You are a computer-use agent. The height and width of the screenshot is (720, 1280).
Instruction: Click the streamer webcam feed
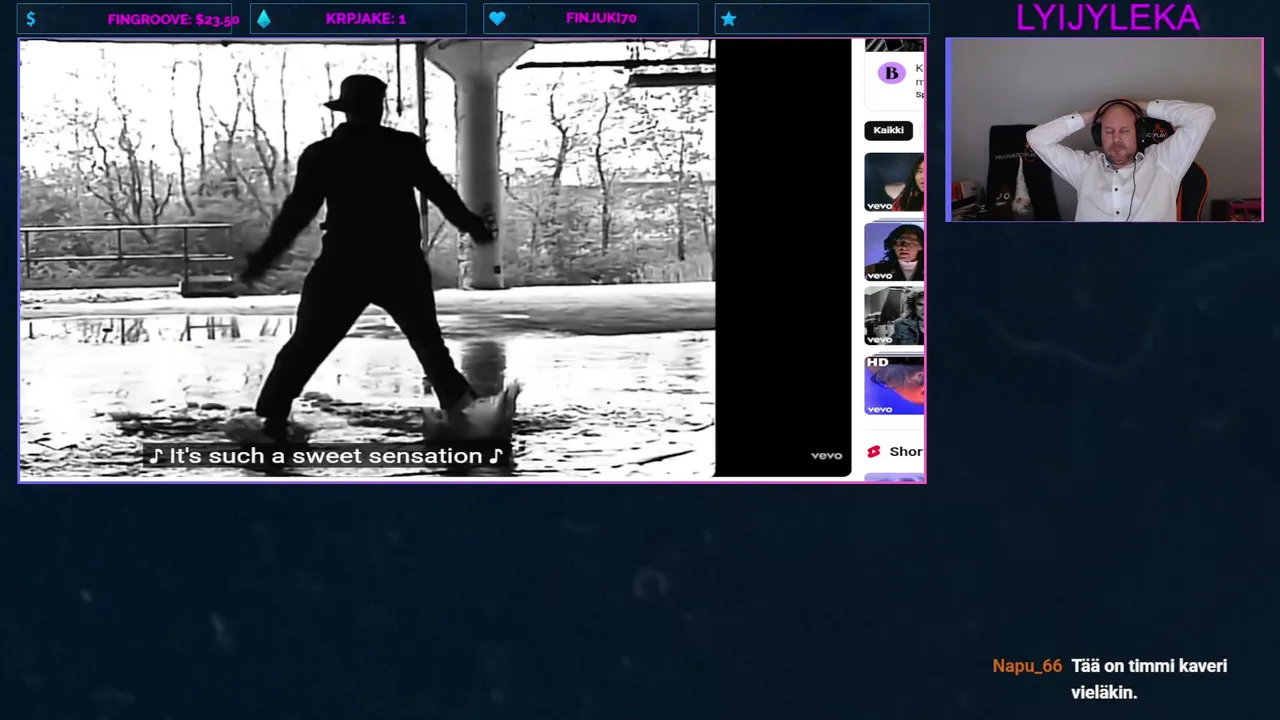pyautogui.click(x=1104, y=130)
